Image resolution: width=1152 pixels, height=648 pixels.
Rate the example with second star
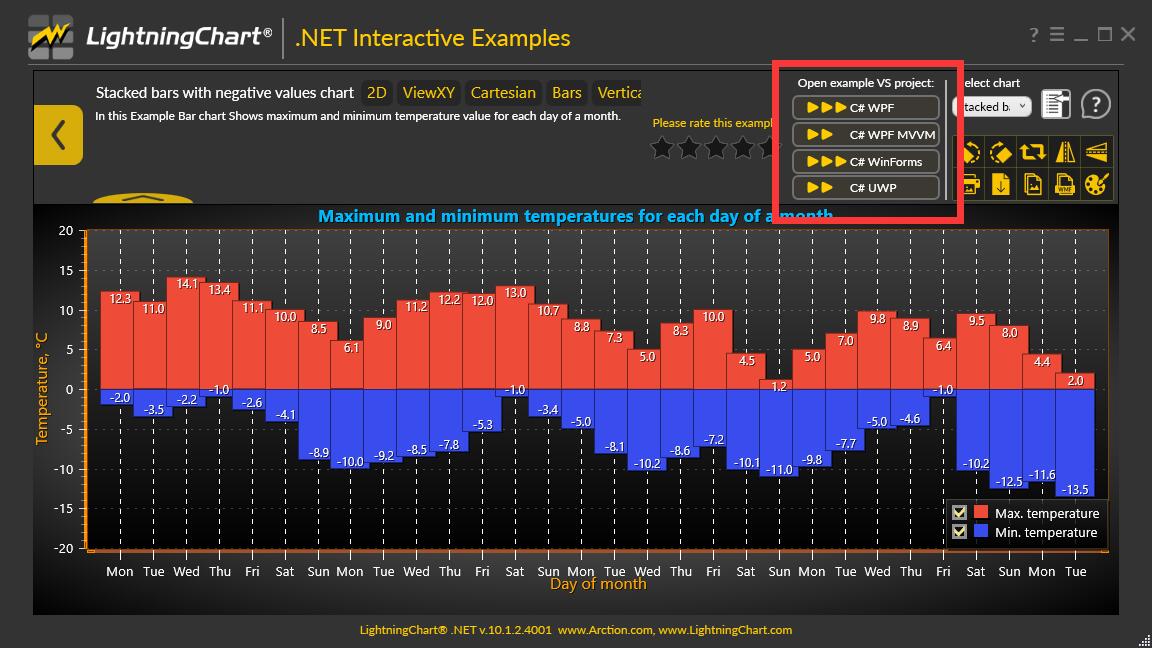689,148
